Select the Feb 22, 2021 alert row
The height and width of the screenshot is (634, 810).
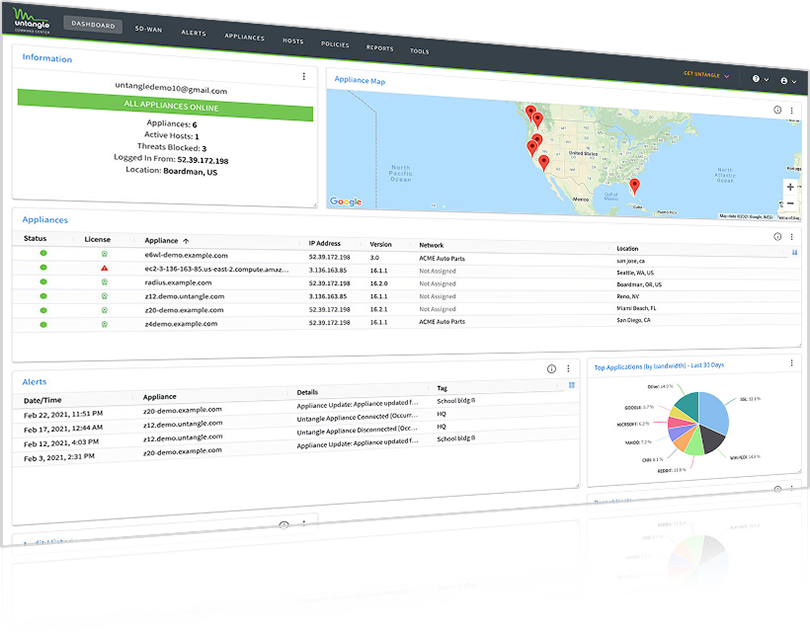click(x=295, y=407)
